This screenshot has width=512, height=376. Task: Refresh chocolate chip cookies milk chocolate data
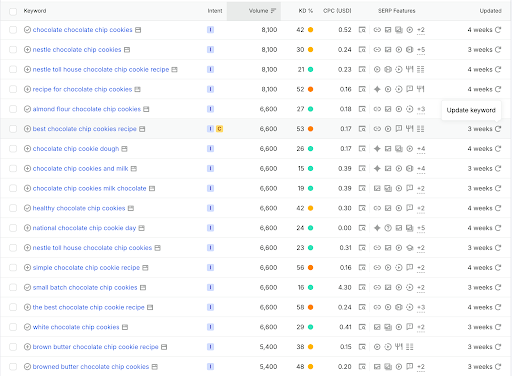[498, 188]
